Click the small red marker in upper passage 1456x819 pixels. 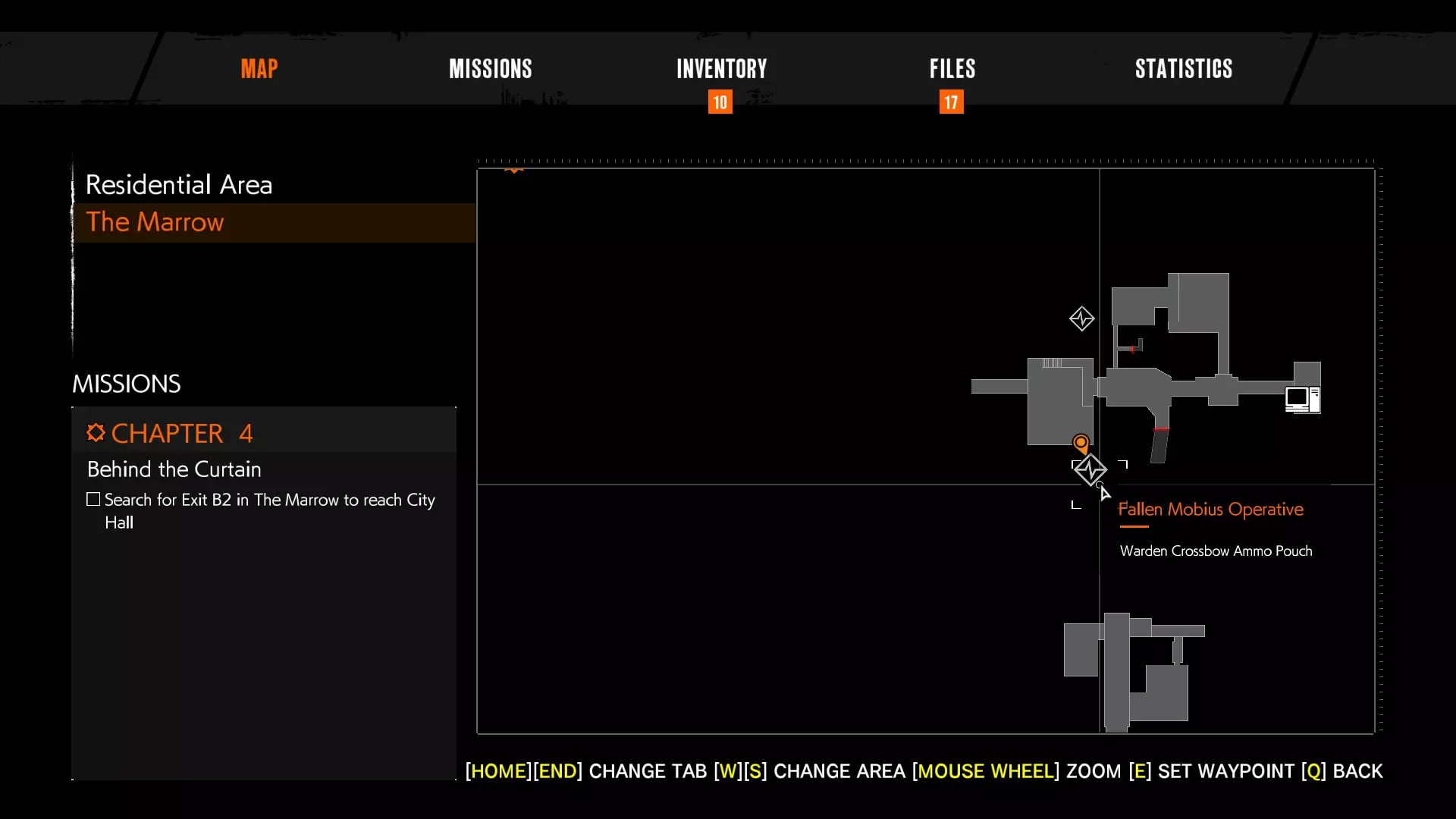point(1133,350)
